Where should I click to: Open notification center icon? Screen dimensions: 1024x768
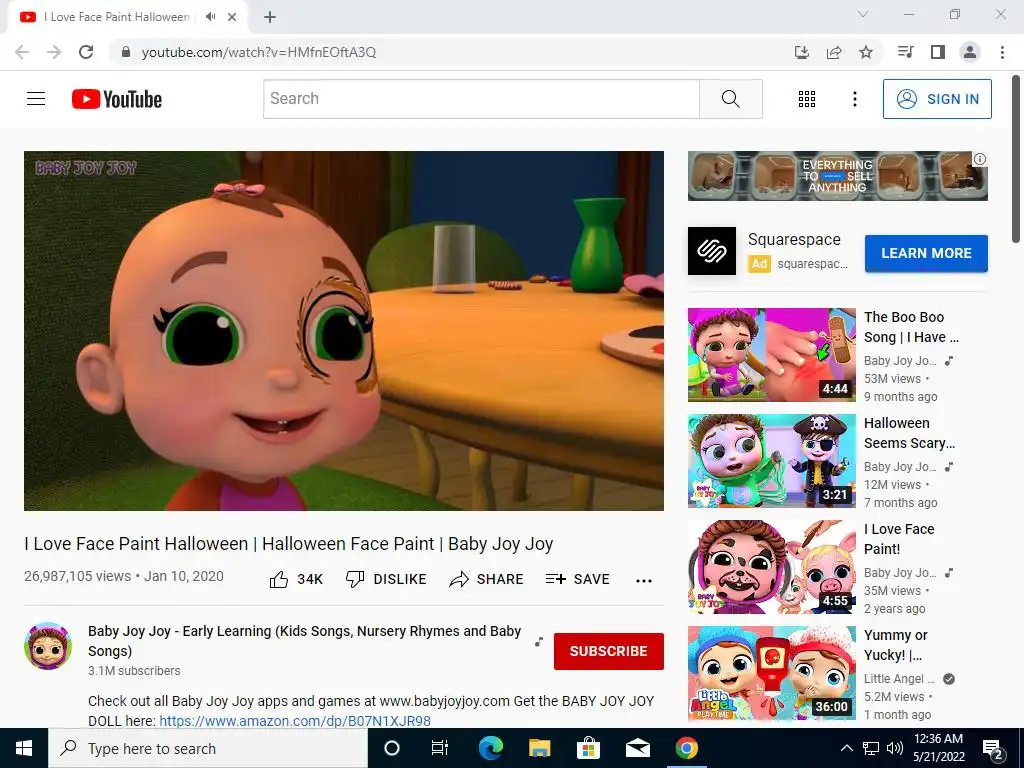click(993, 749)
